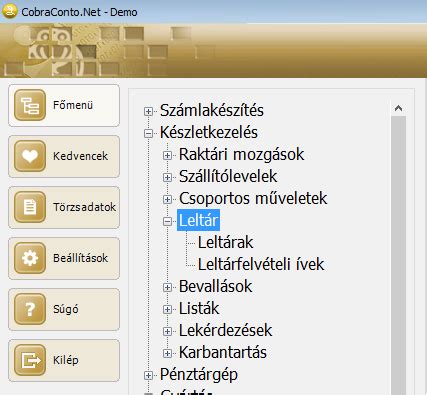Expand the Számlakészítés node
427x395 pixels.
pyautogui.click(x=148, y=111)
